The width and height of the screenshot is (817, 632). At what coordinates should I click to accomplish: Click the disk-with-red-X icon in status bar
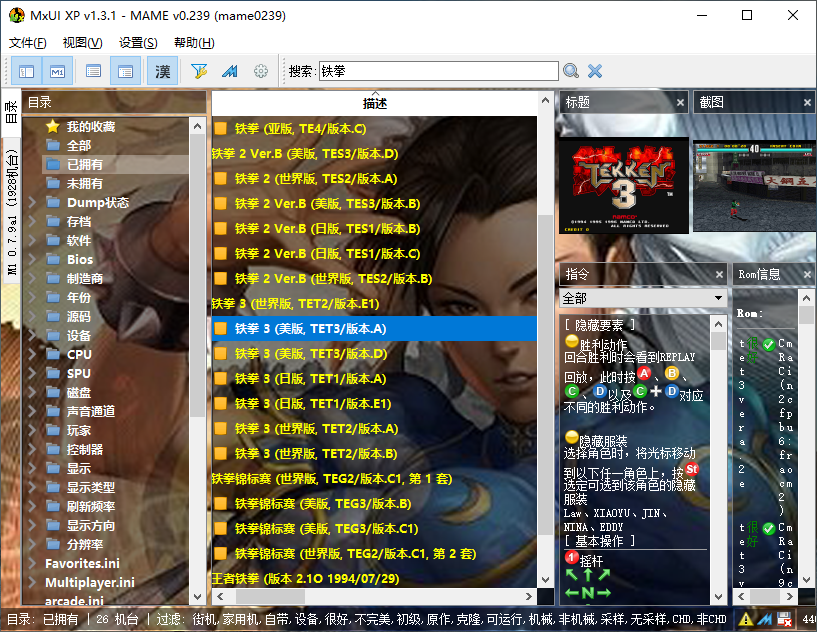coord(784,618)
